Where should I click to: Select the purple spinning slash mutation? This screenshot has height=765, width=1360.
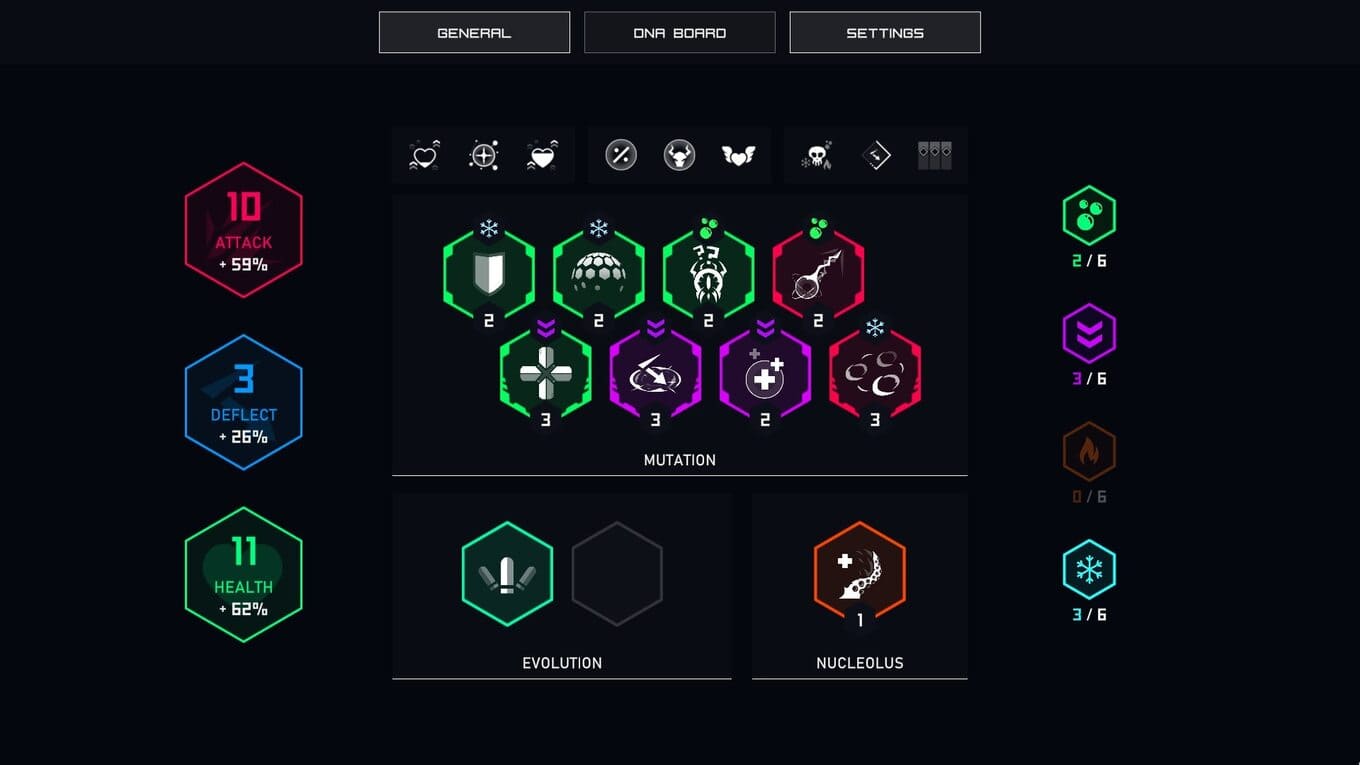click(x=655, y=374)
